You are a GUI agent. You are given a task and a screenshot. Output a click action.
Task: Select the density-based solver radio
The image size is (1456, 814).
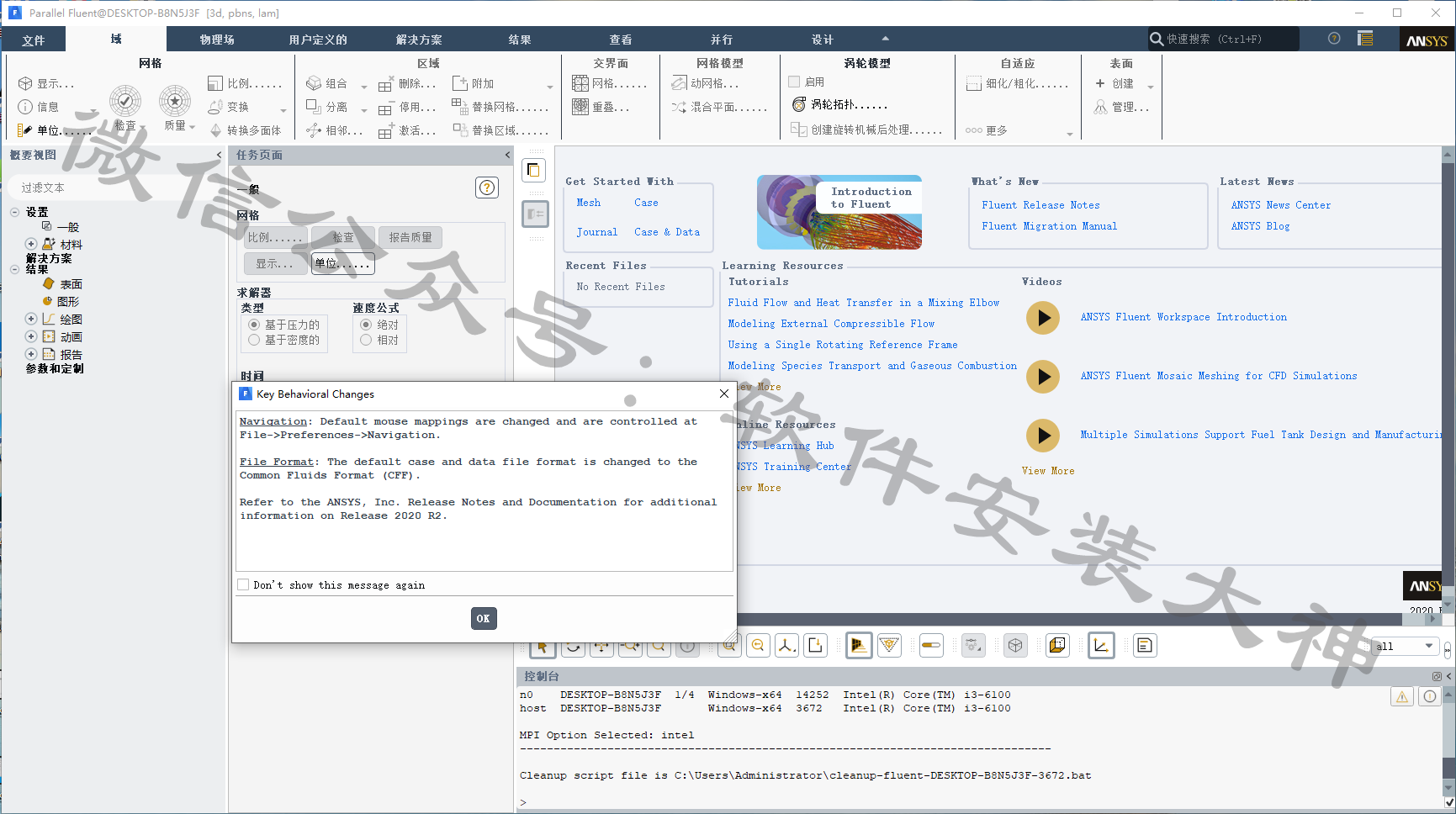254,340
